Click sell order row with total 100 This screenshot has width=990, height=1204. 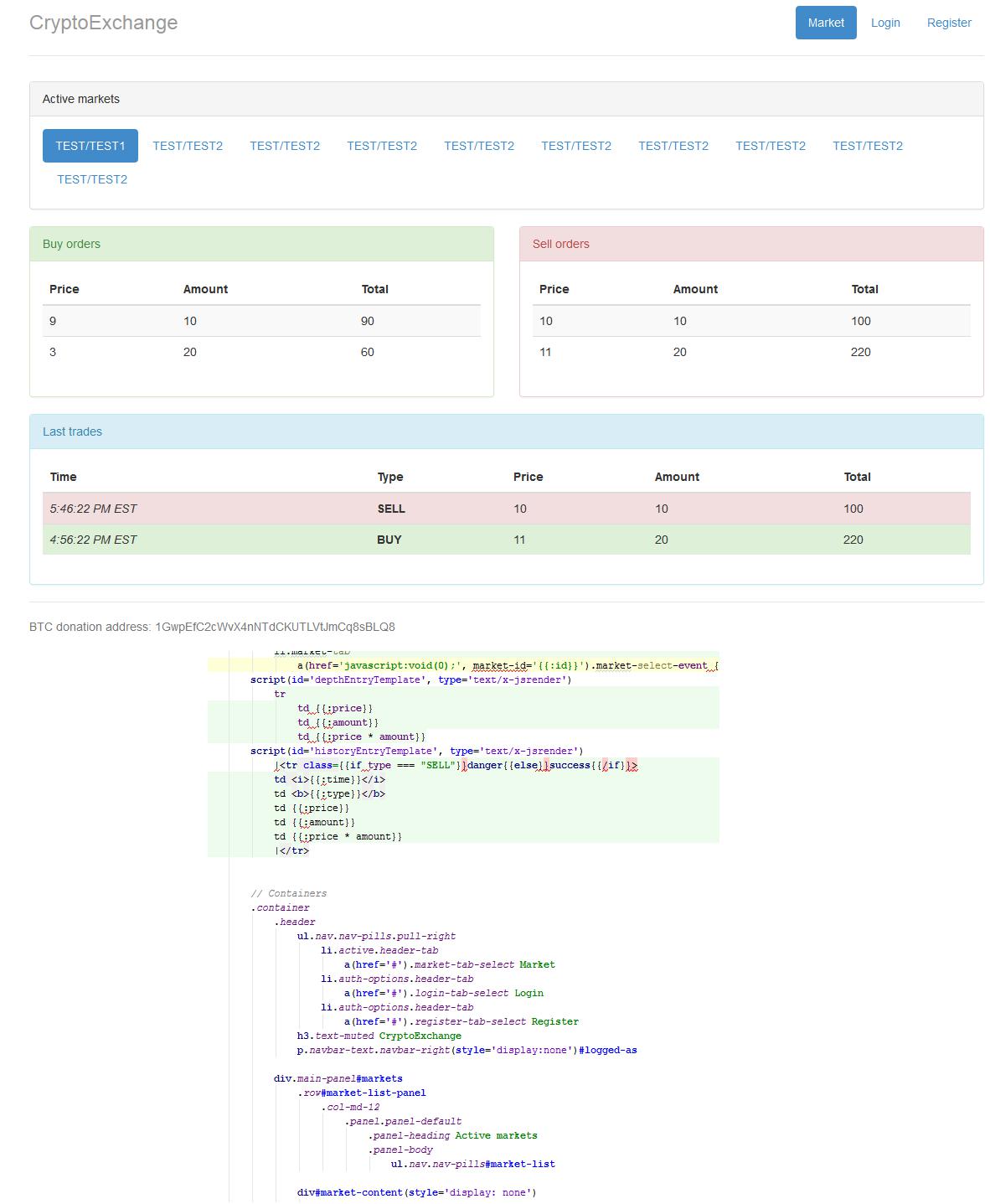[x=751, y=321]
